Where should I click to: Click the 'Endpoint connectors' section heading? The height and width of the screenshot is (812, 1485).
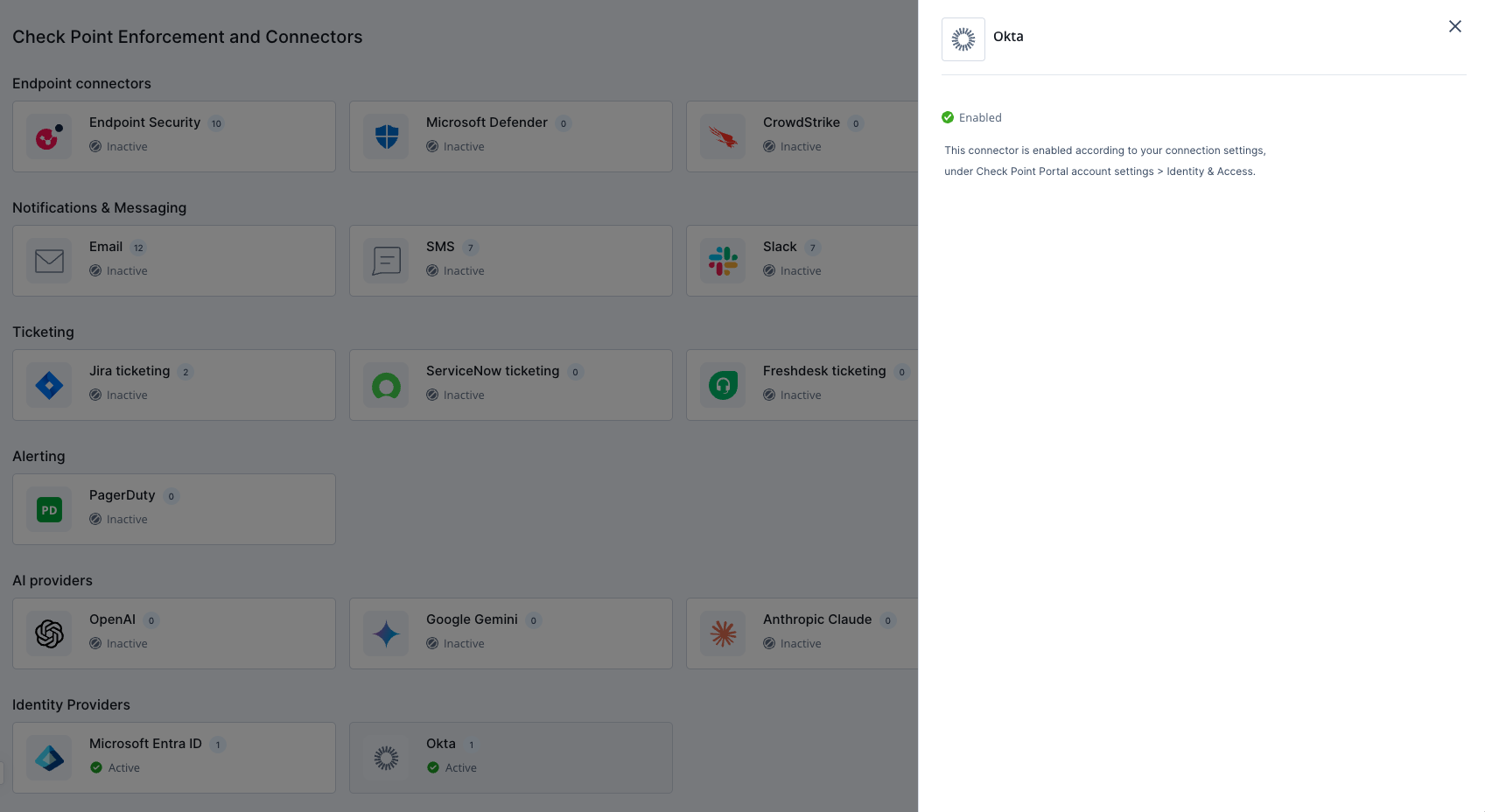[81, 83]
